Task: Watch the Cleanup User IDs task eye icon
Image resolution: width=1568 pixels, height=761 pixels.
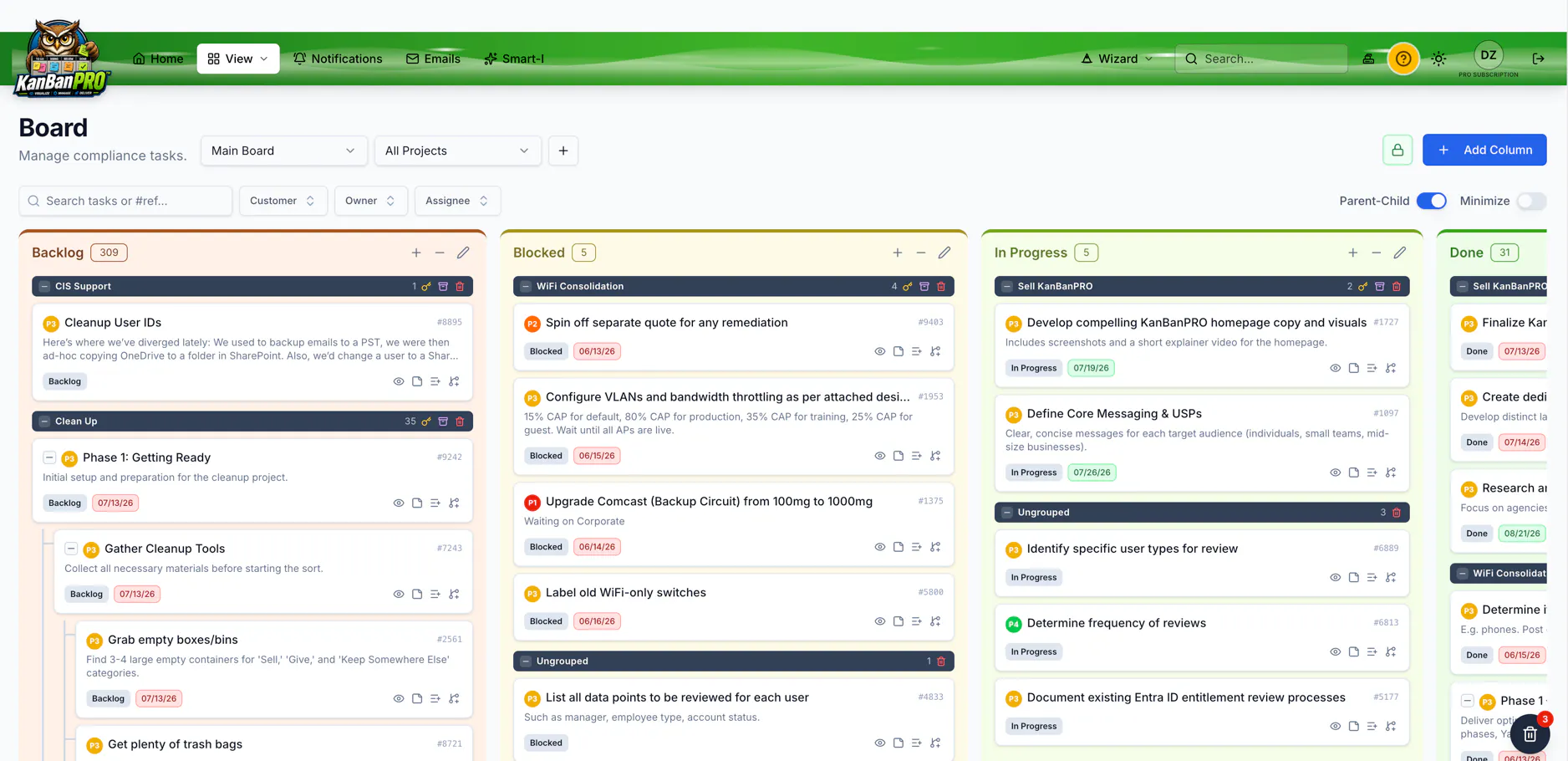Action: [399, 381]
